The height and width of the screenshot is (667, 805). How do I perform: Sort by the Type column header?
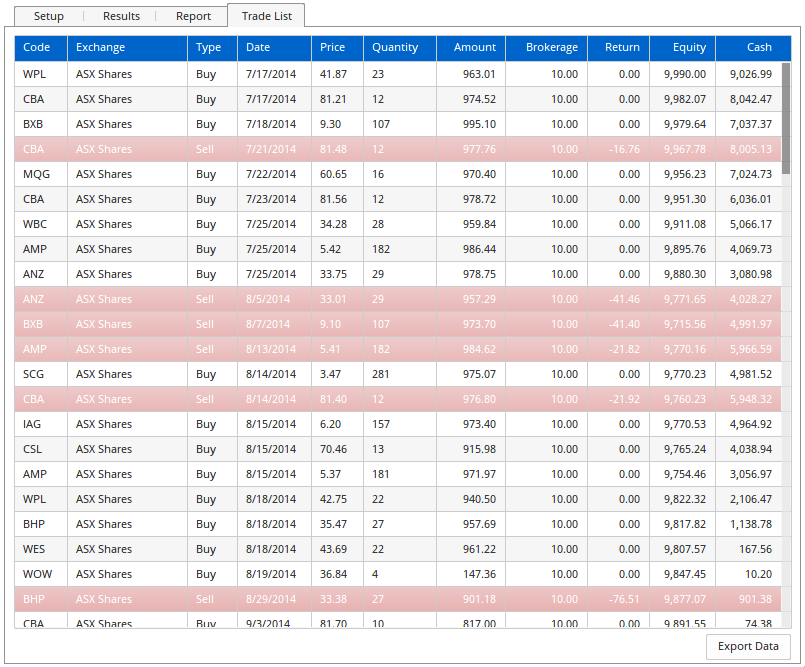click(x=213, y=48)
